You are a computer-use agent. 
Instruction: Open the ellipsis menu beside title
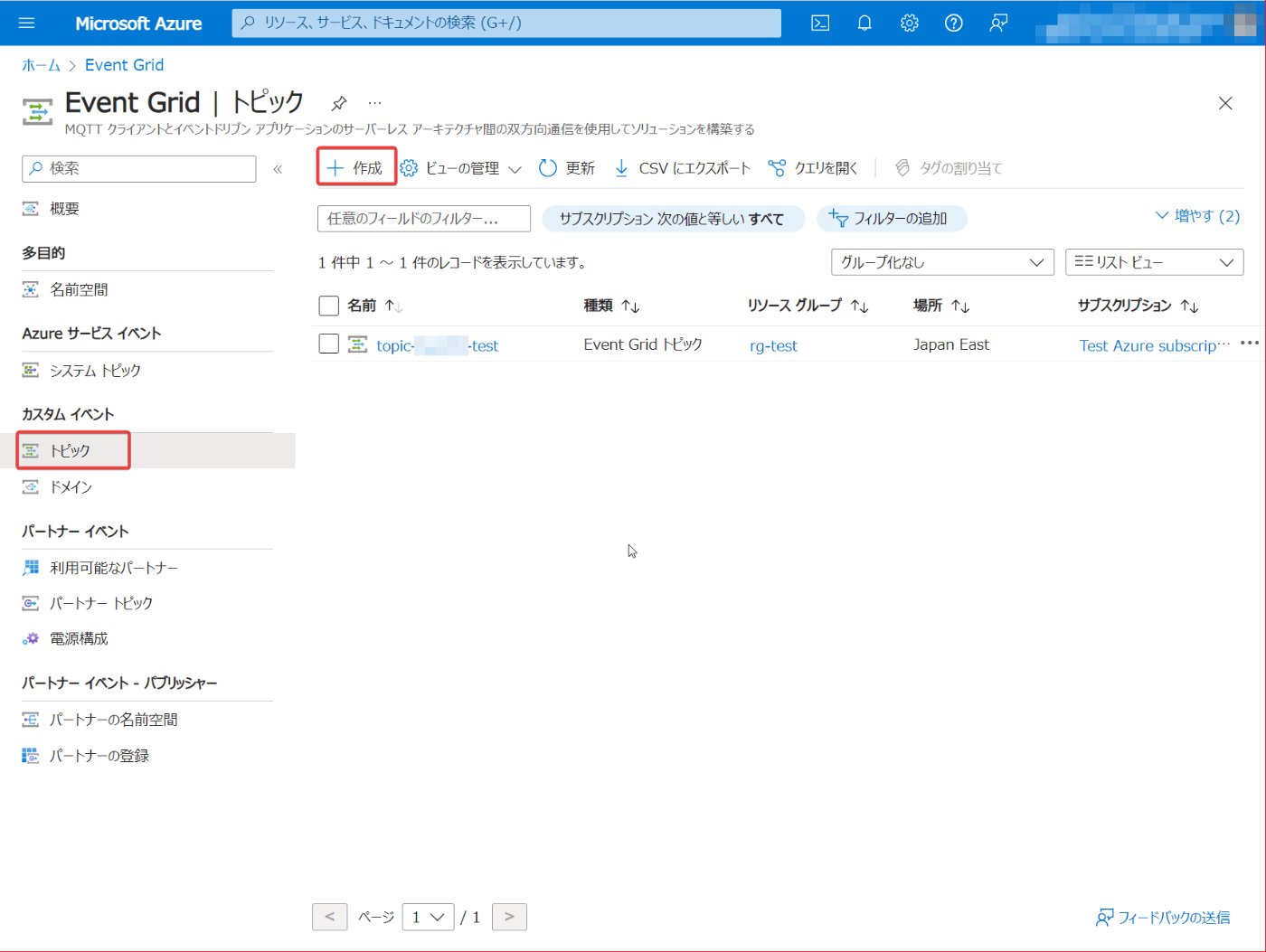375,103
